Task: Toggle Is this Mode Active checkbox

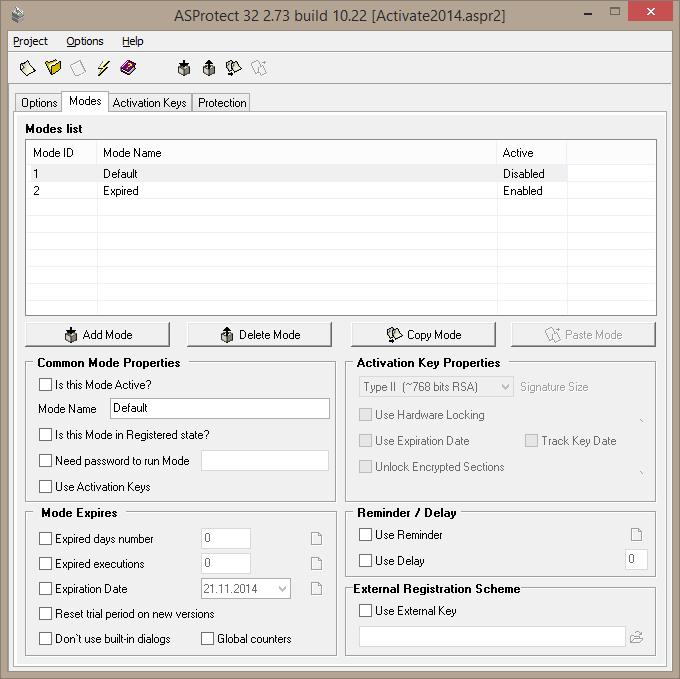Action: (x=45, y=385)
